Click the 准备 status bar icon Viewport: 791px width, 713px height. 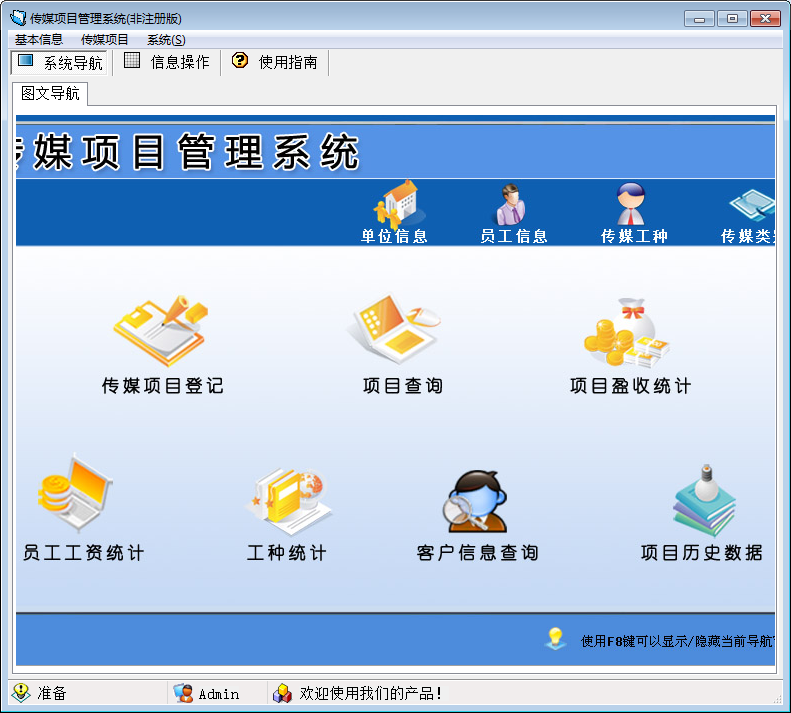point(21,693)
